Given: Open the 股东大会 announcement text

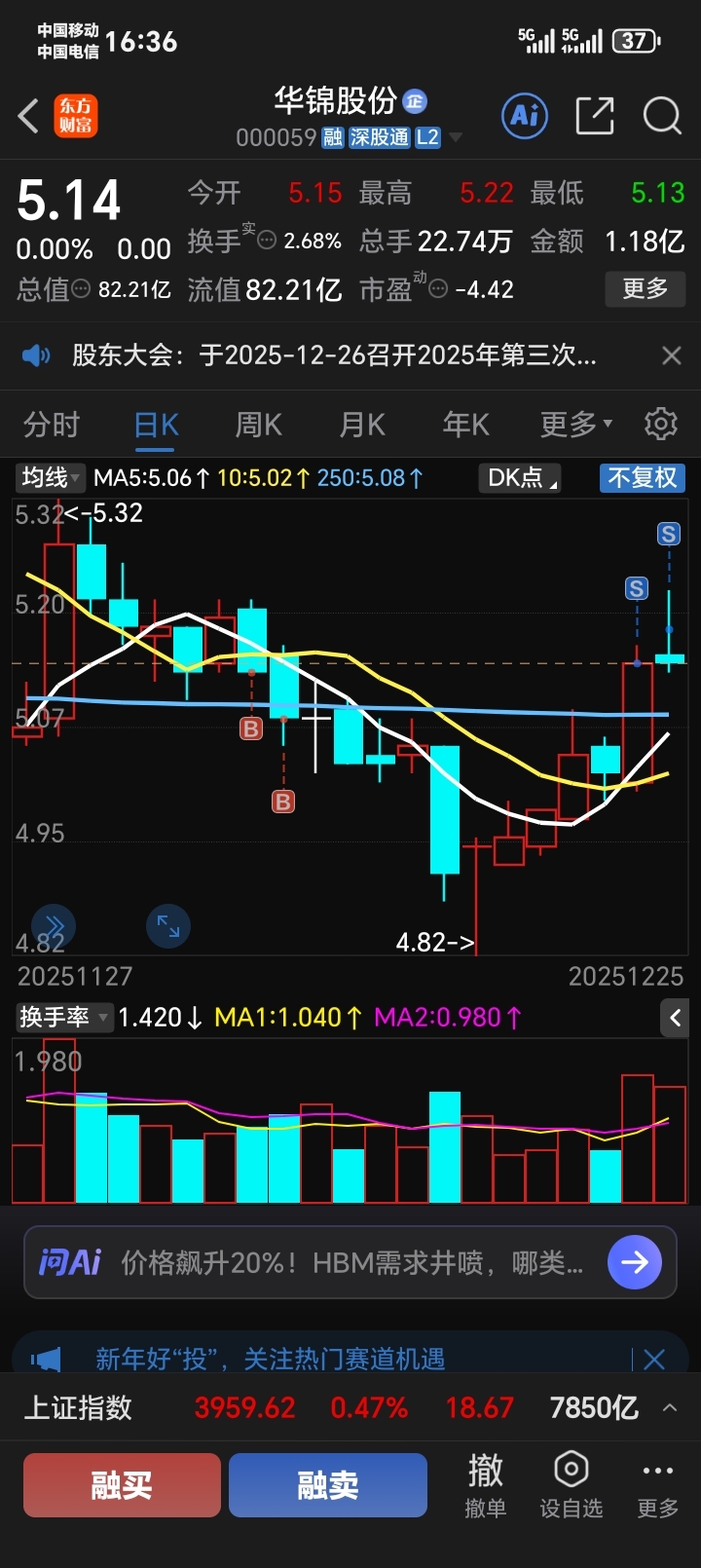Looking at the screenshot, I should point(334,355).
